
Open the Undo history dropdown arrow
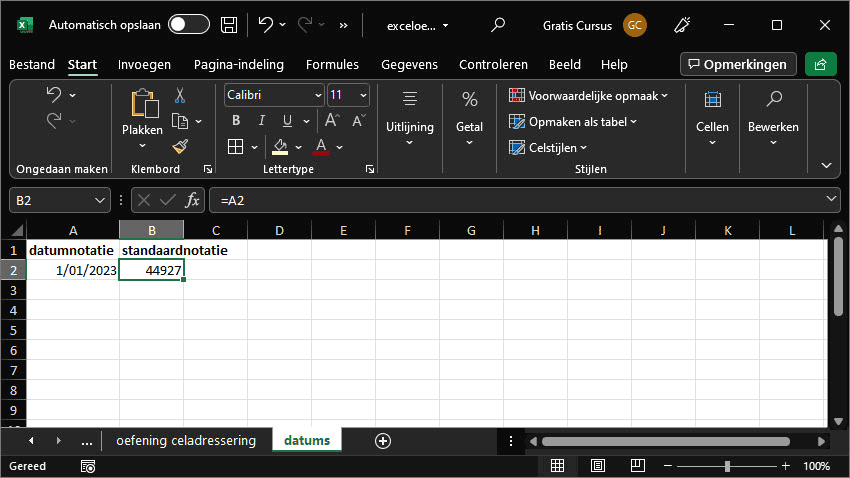point(282,25)
